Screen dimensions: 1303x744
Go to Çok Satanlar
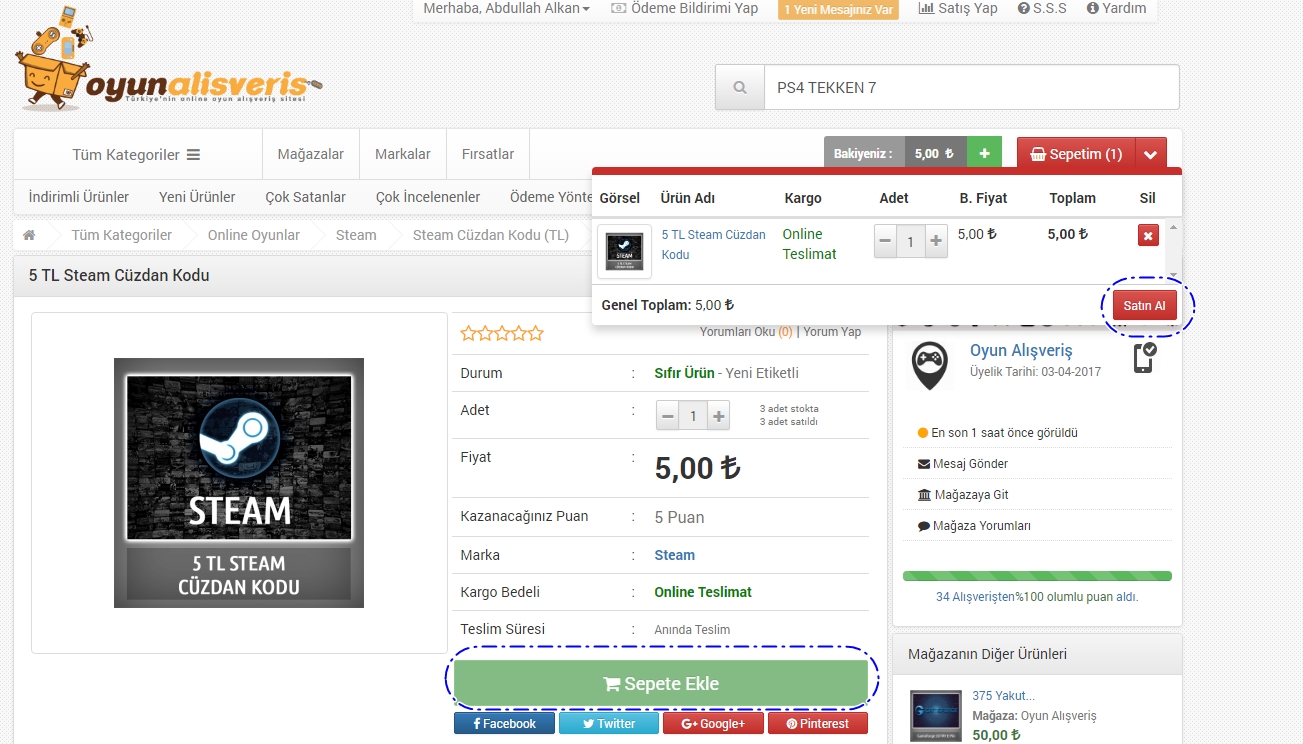(x=306, y=197)
